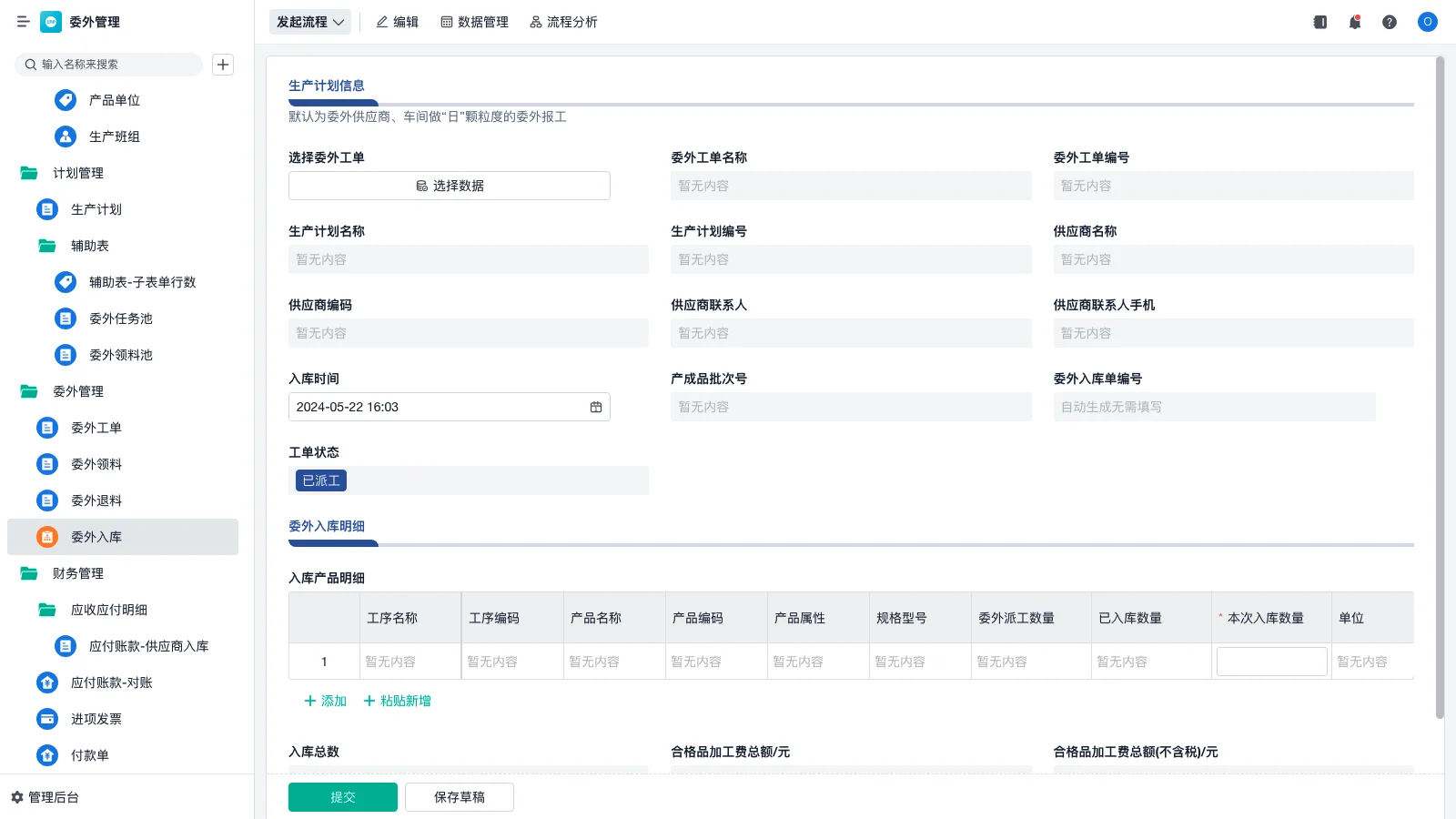Collapse the 辅助表 folder
Image resolution: width=1456 pixels, height=819 pixels.
click(x=89, y=246)
